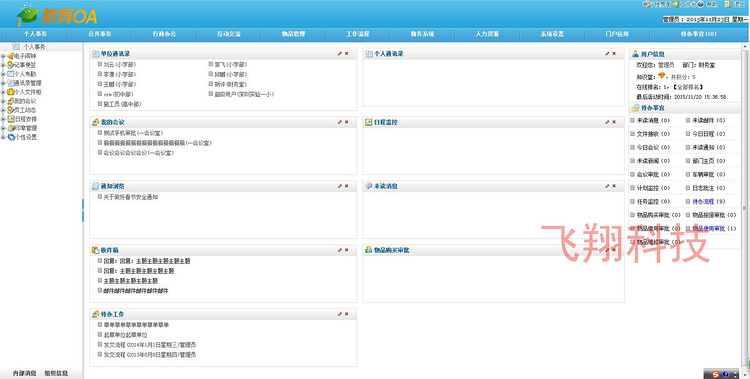Expand the 员工动态 tree node
750x379 pixels.
[3, 110]
